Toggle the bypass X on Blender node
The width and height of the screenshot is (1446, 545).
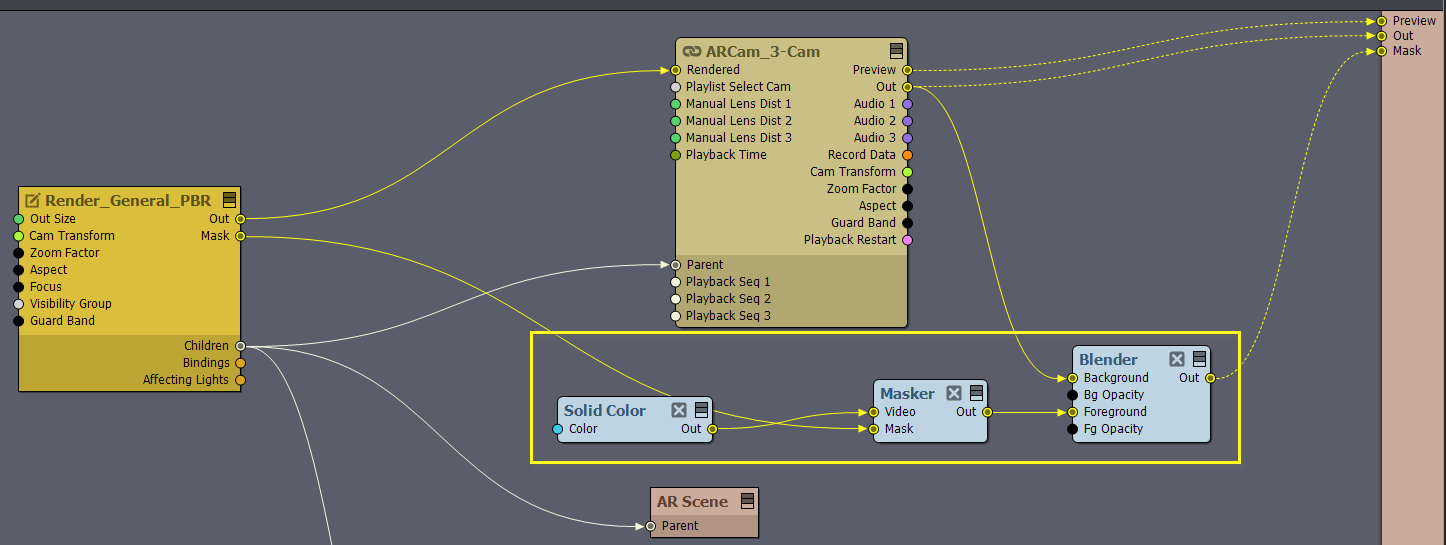(x=1177, y=359)
